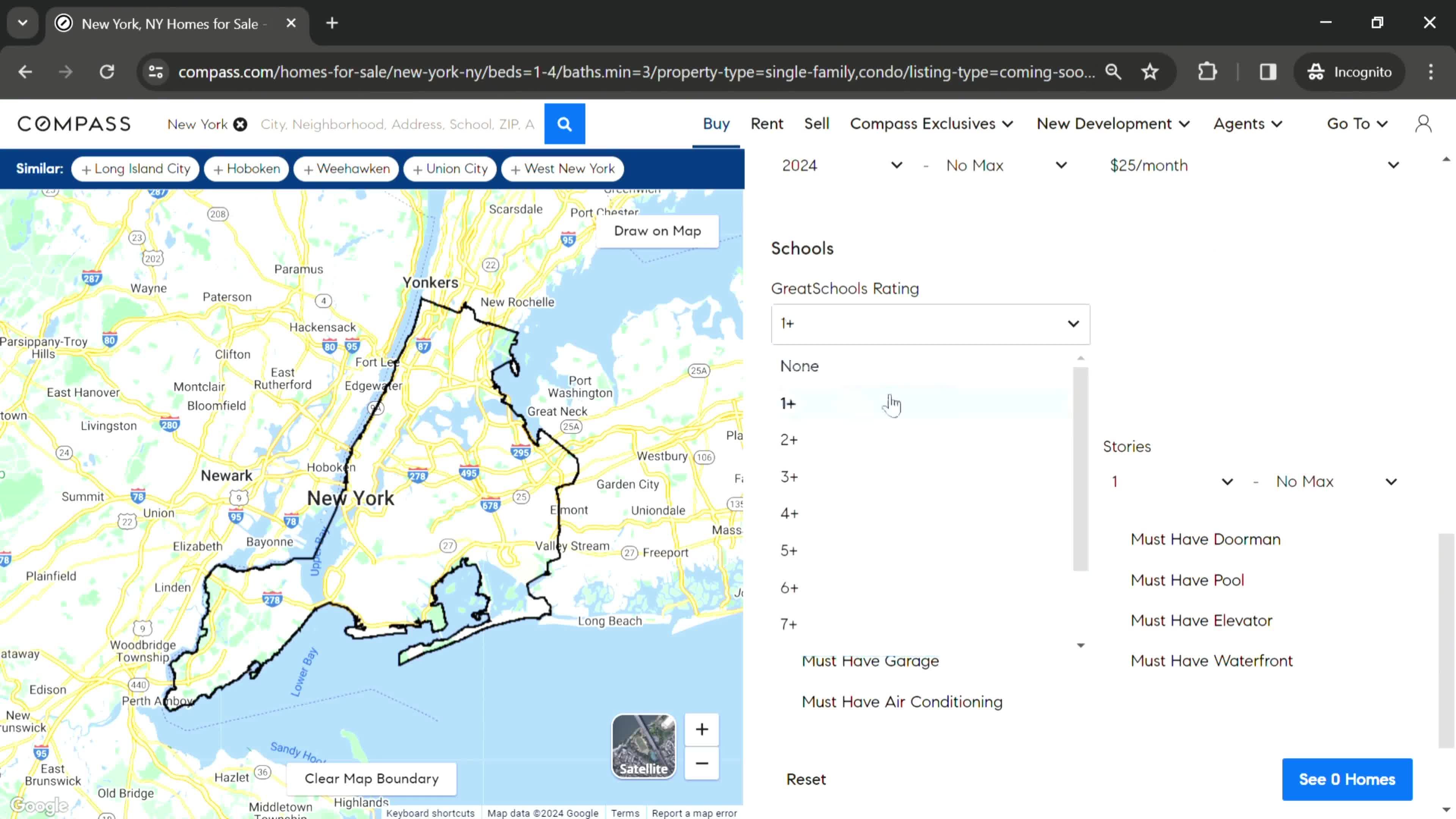1456x819 pixels.
Task: Click scroll-down arrow of rating list
Action: pyautogui.click(x=1080, y=645)
